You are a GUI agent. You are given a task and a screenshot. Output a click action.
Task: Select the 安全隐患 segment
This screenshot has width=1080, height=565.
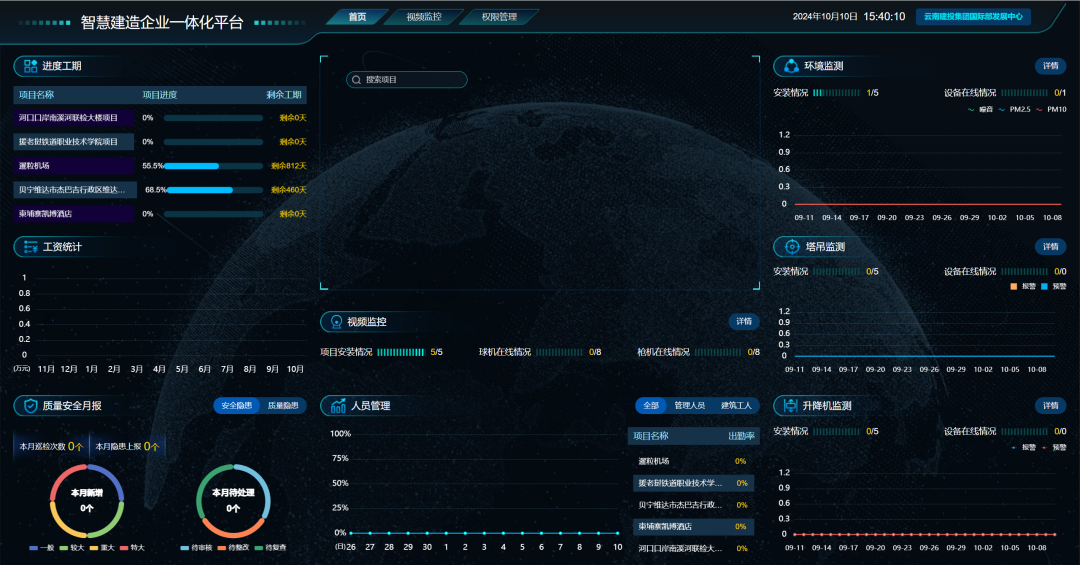pyautogui.click(x=236, y=406)
